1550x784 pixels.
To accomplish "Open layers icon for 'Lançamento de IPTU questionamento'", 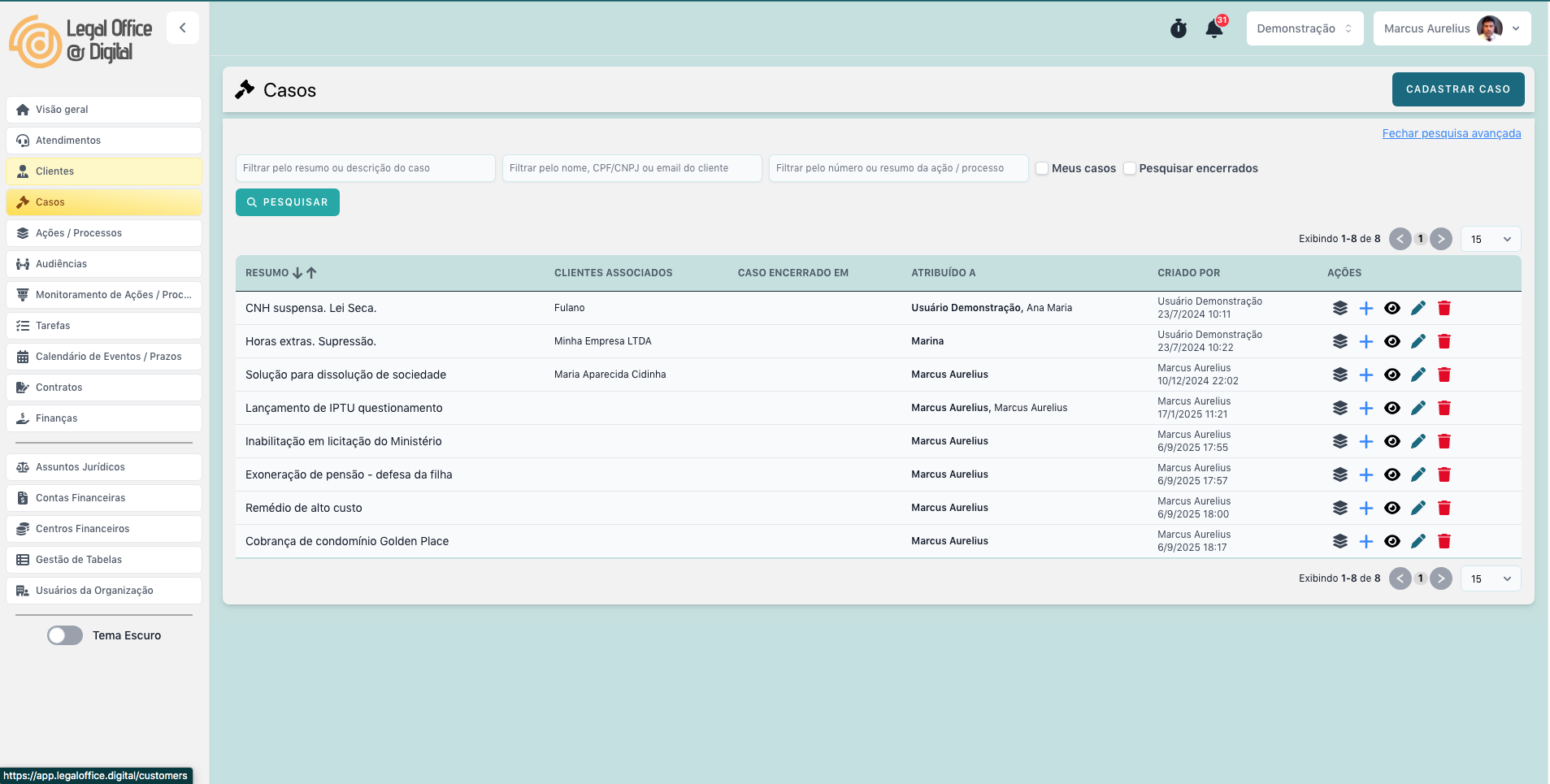I will click(x=1339, y=408).
